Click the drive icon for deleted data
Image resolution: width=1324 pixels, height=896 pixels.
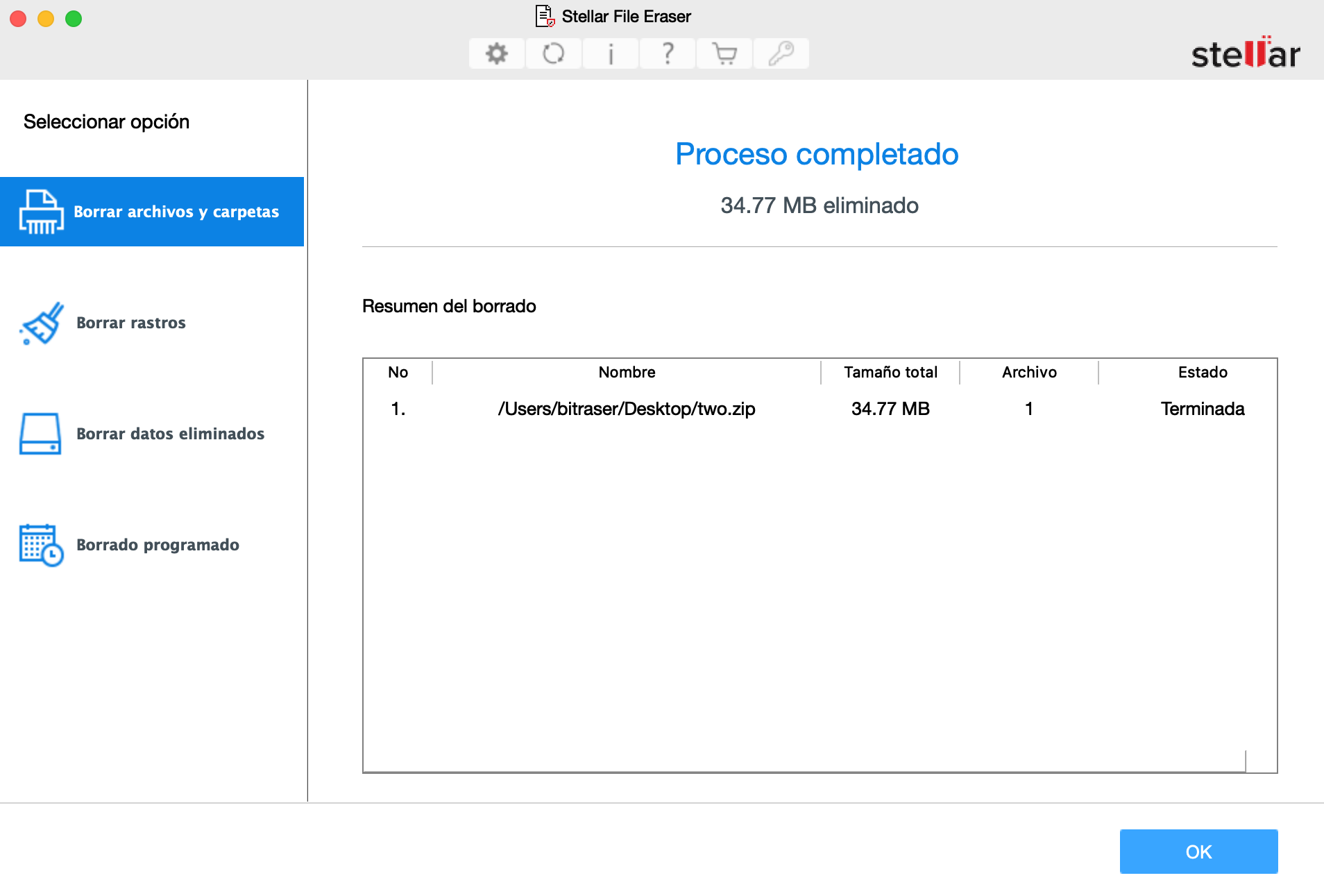(40, 434)
